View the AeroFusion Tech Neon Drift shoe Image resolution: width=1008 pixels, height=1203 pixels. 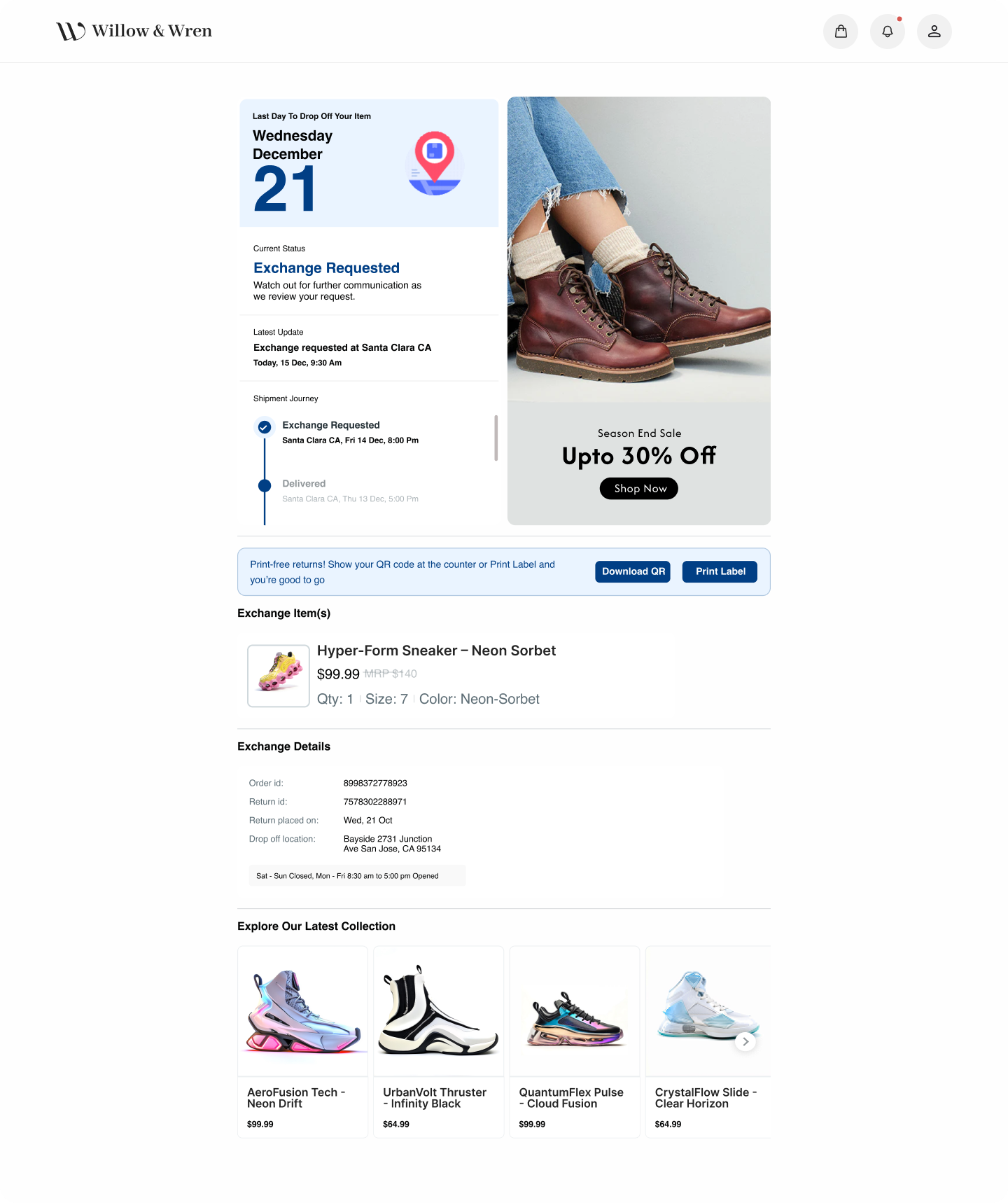tap(302, 1011)
